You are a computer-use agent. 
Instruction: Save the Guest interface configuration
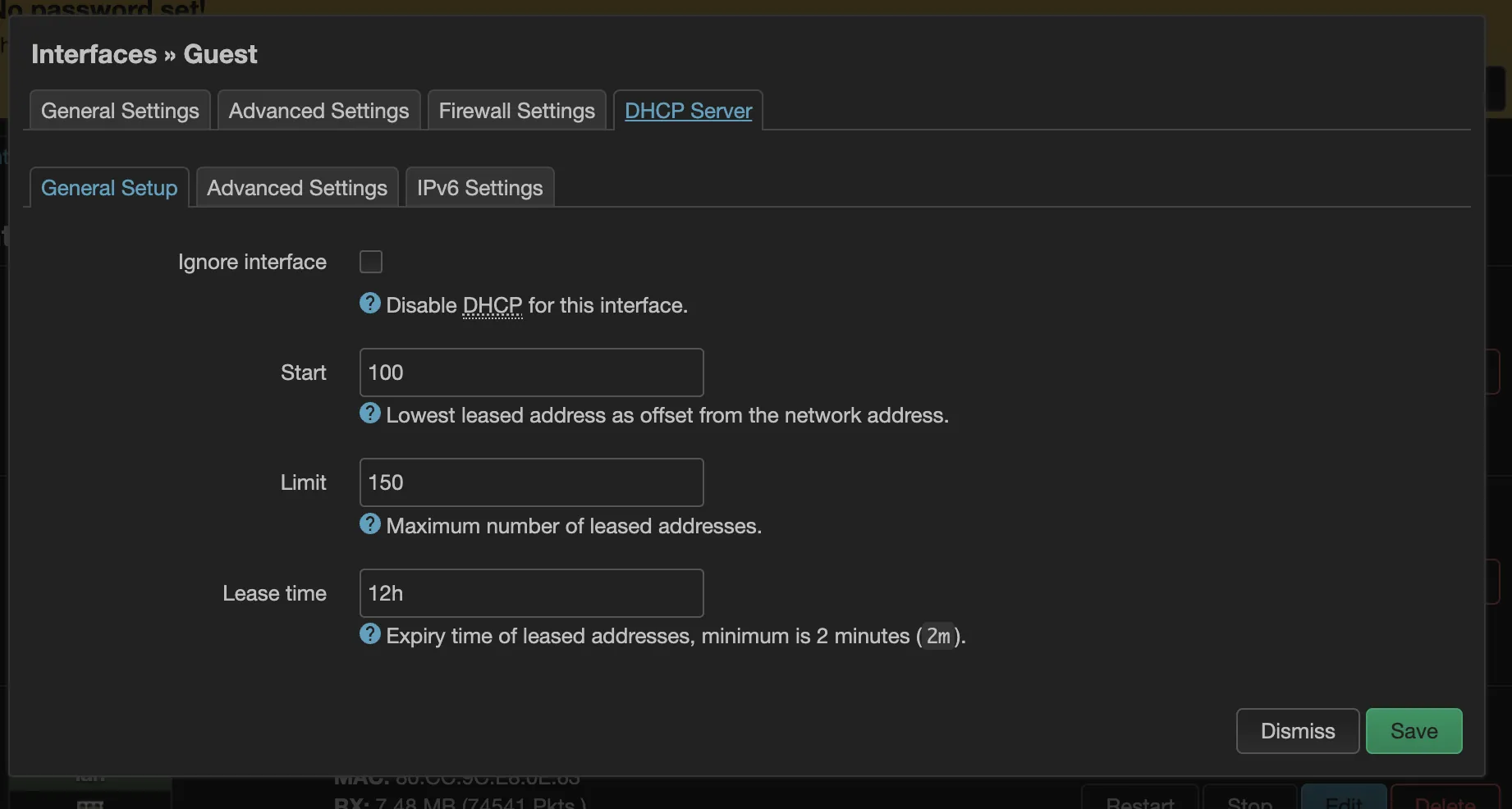tap(1413, 730)
